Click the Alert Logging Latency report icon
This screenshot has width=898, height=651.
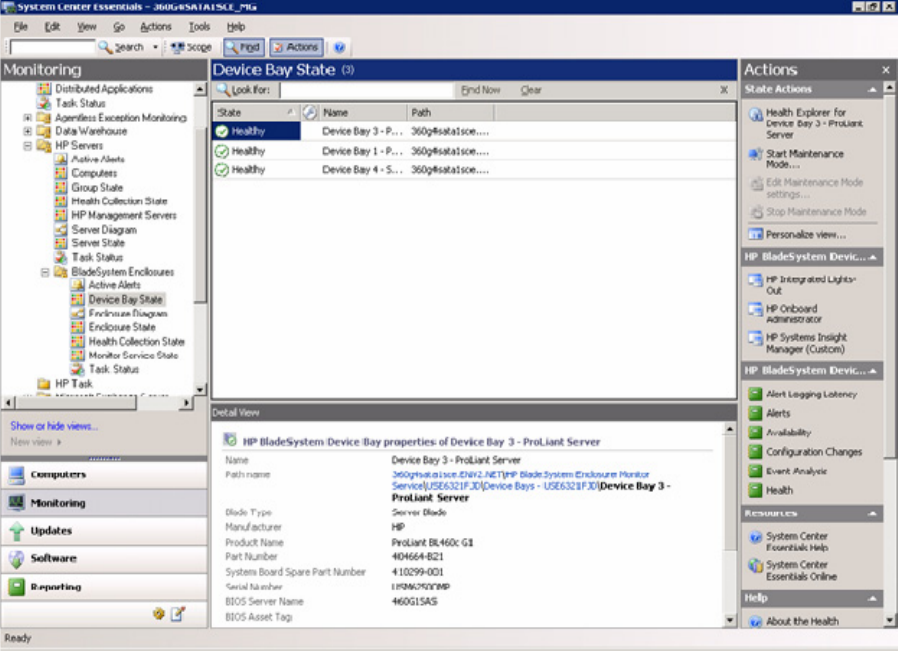(x=756, y=394)
